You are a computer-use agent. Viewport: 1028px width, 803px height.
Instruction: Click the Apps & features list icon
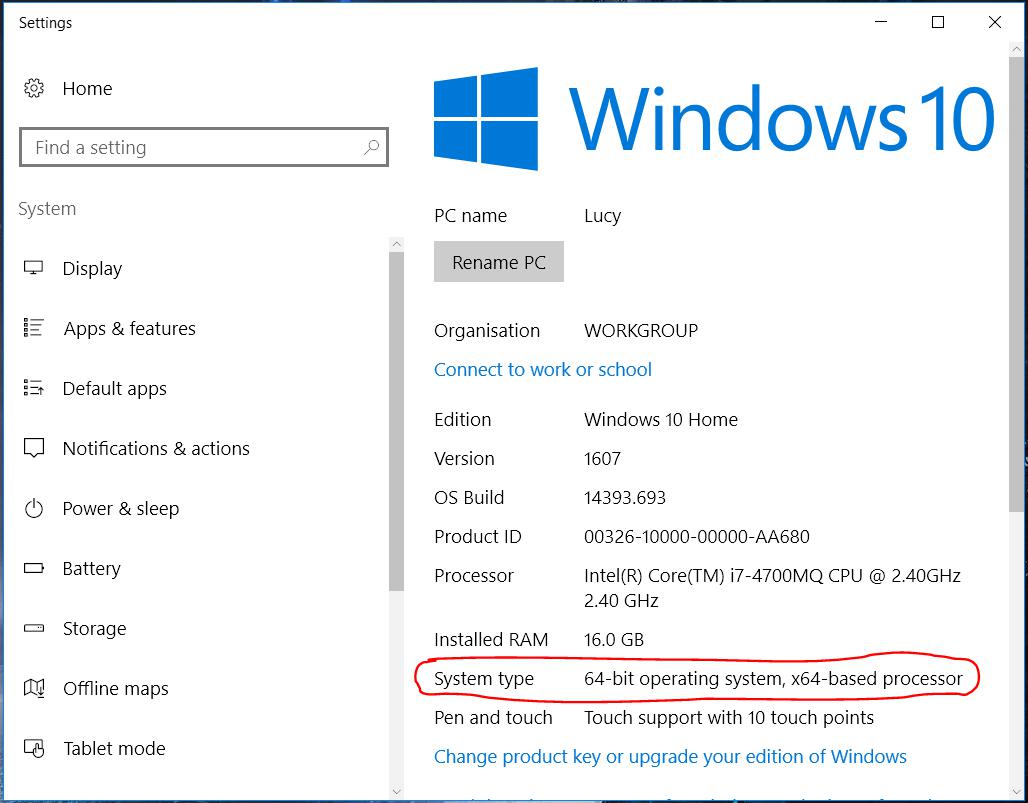point(33,328)
